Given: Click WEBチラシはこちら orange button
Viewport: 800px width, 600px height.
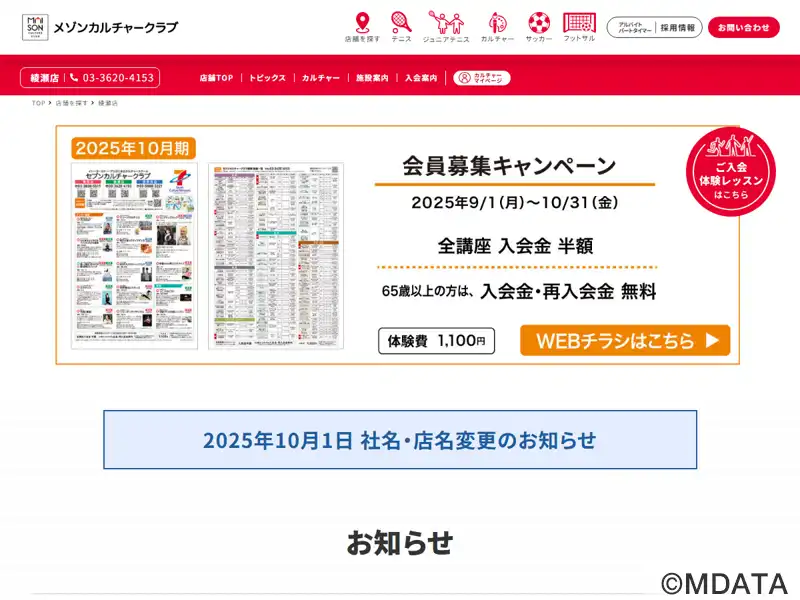Looking at the screenshot, I should pos(625,340).
